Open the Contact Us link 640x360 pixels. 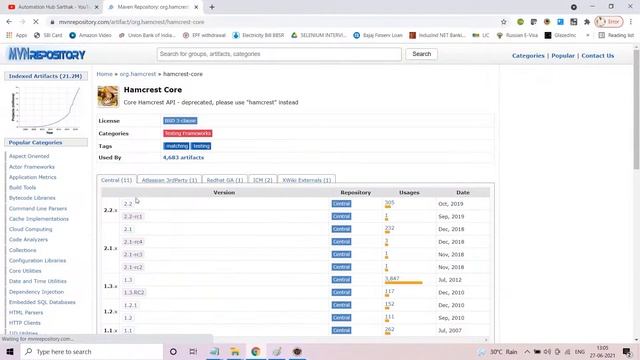pyautogui.click(x=598, y=56)
